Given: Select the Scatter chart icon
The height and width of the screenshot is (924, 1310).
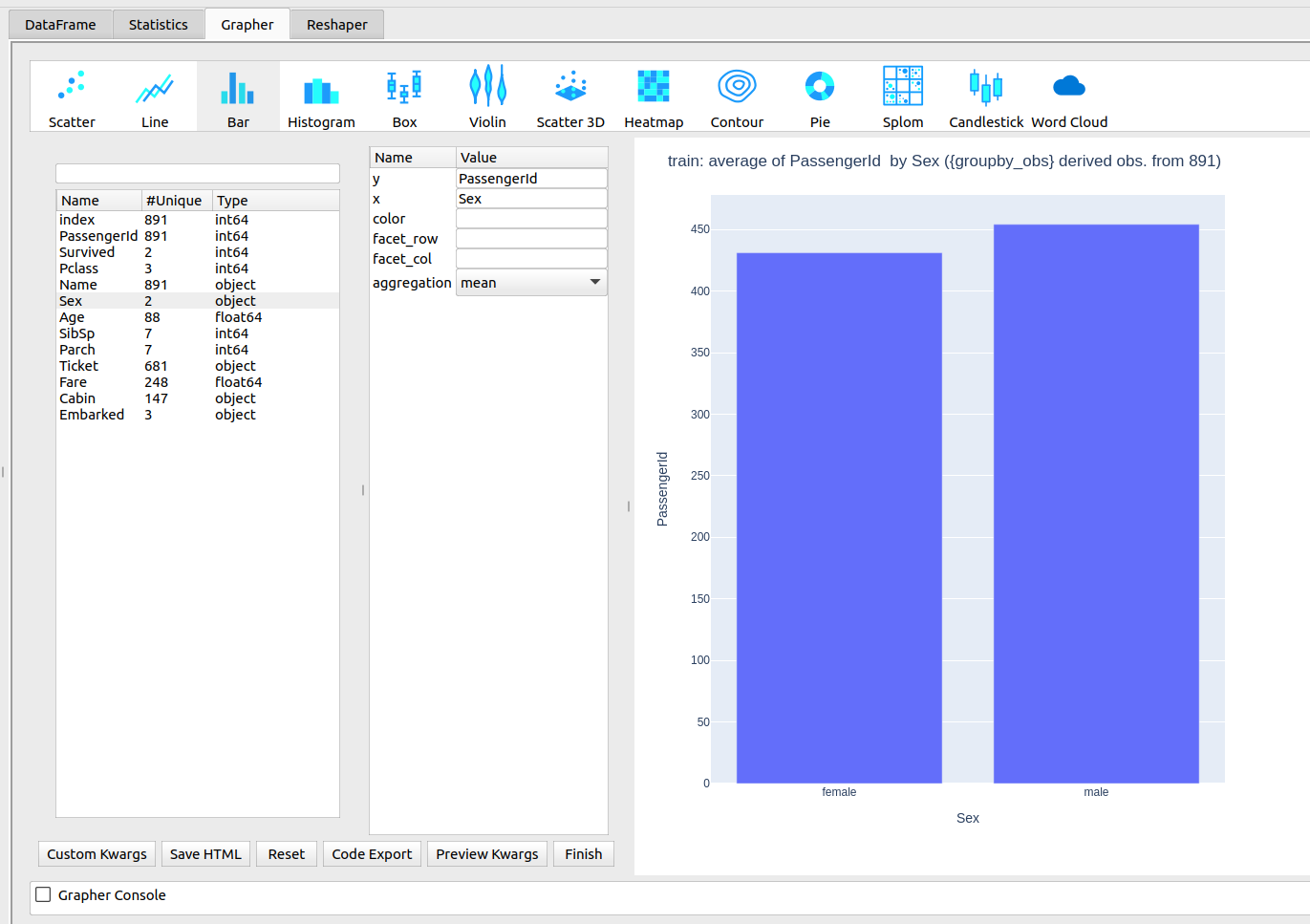Looking at the screenshot, I should click(72, 97).
